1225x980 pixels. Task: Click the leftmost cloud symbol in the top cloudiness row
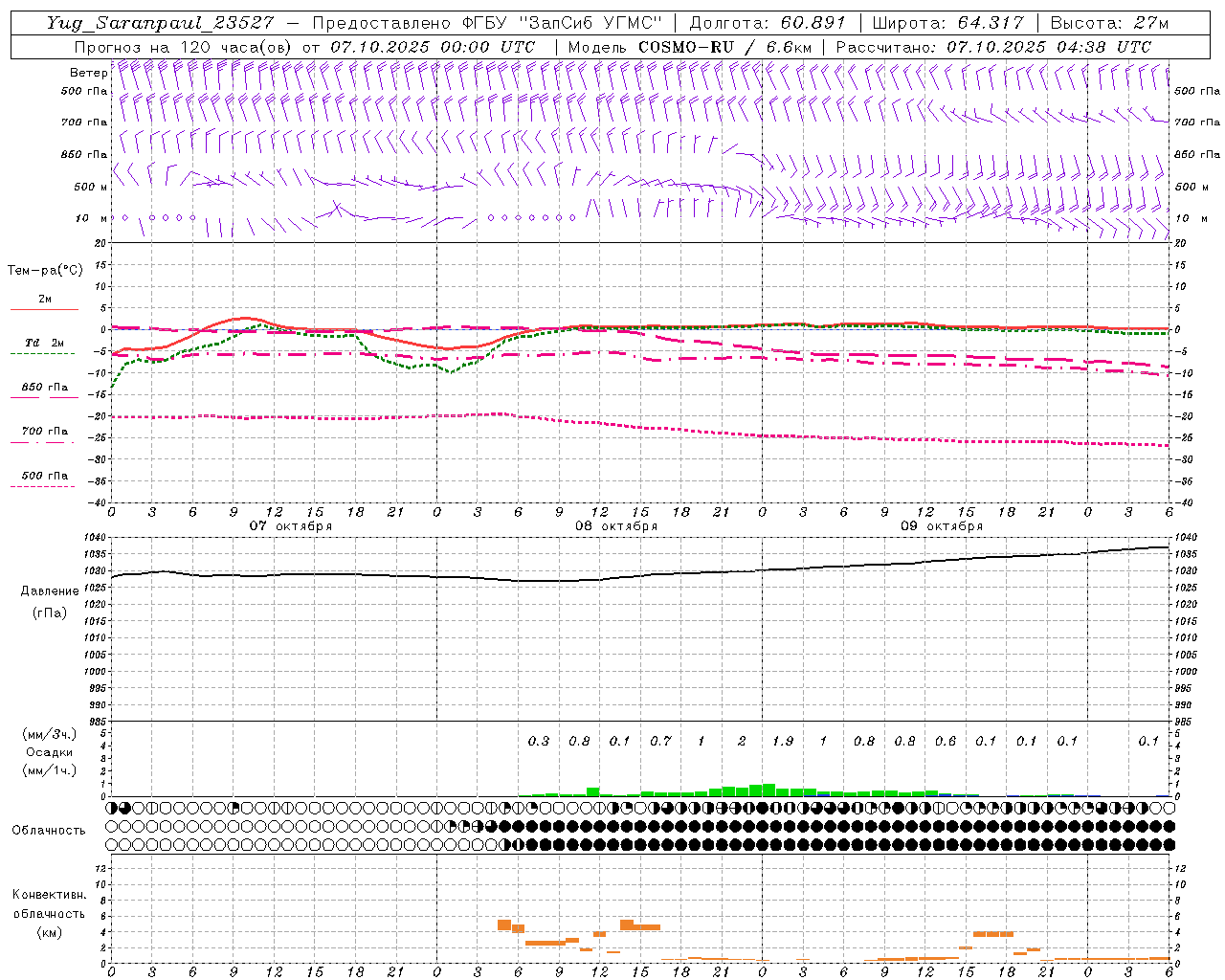pos(113,808)
